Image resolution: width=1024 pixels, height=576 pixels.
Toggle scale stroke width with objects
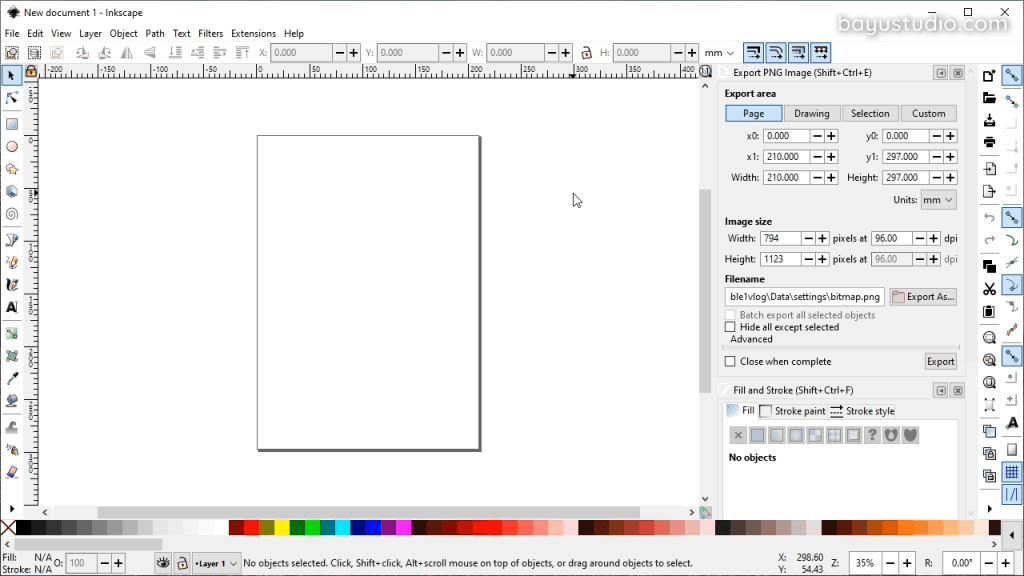[x=753, y=53]
